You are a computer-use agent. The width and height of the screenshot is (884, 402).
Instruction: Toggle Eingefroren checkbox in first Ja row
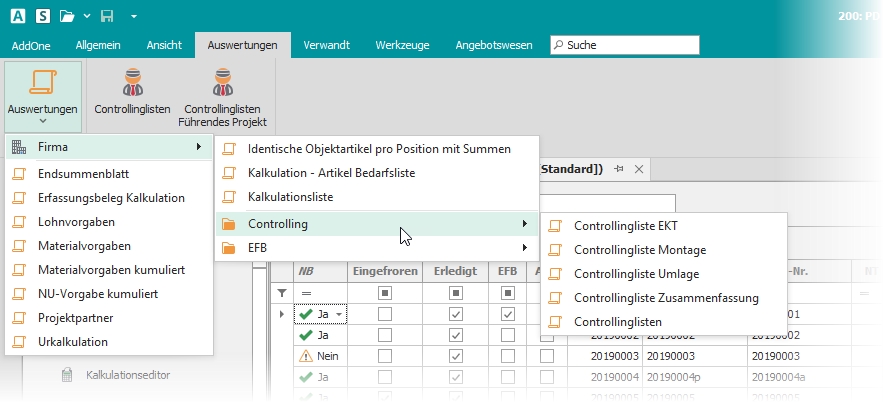click(x=385, y=314)
